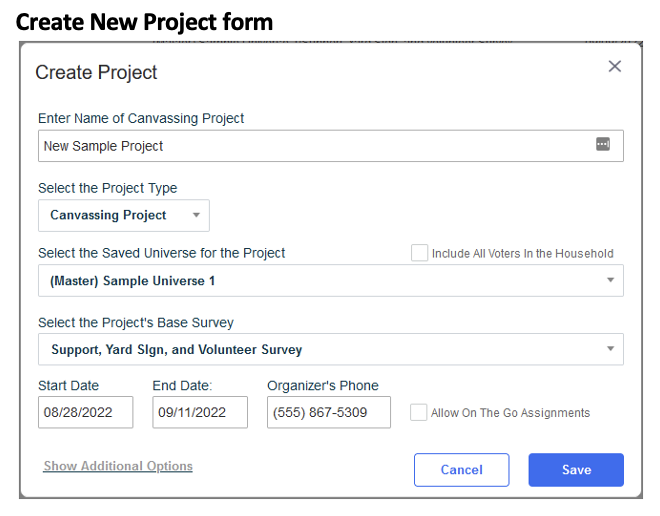Click the arrow on Canvassing Project dropdown
The width and height of the screenshot is (660, 516).
[x=196, y=215]
